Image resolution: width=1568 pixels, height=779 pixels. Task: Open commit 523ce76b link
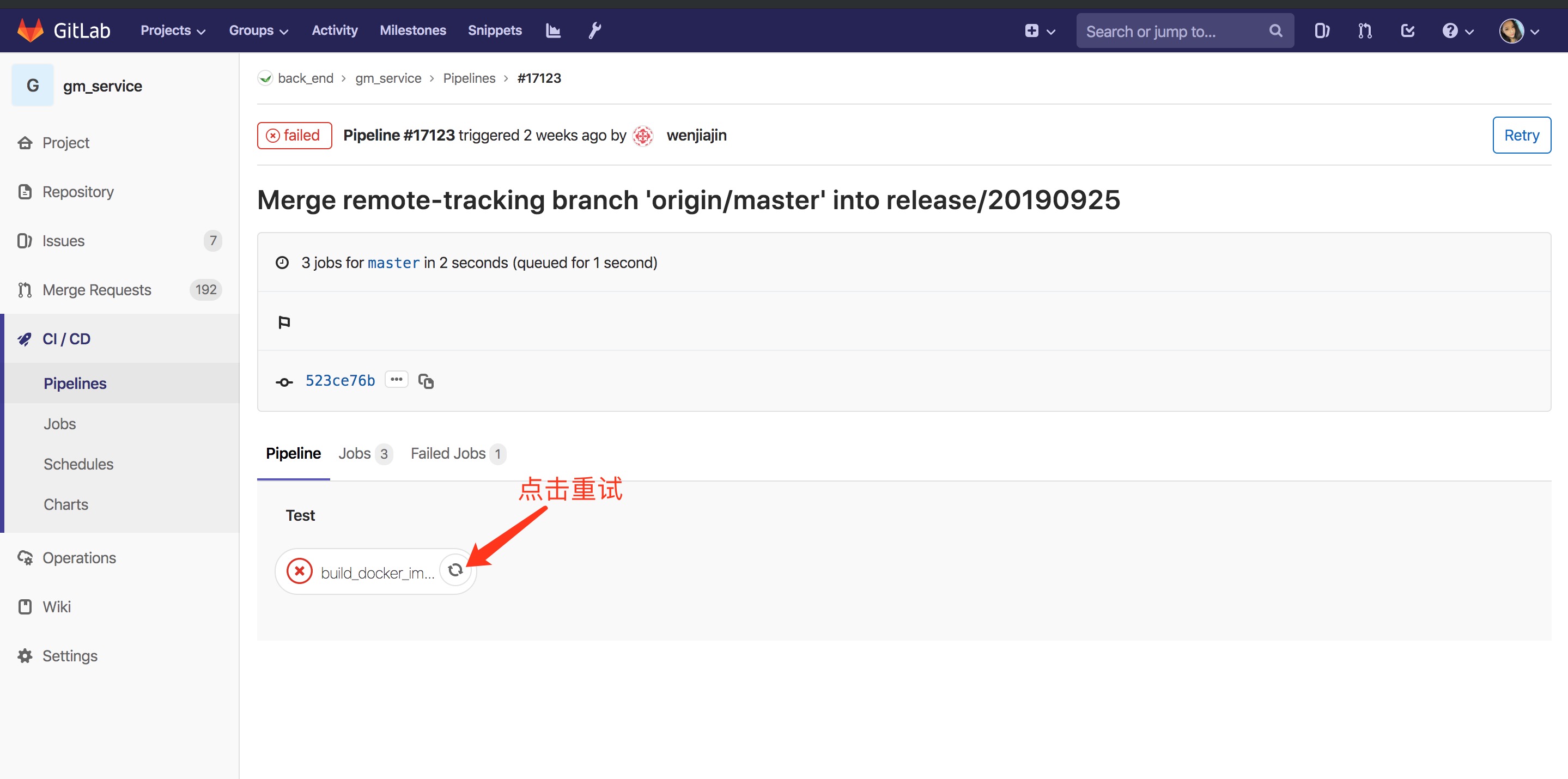coord(339,380)
